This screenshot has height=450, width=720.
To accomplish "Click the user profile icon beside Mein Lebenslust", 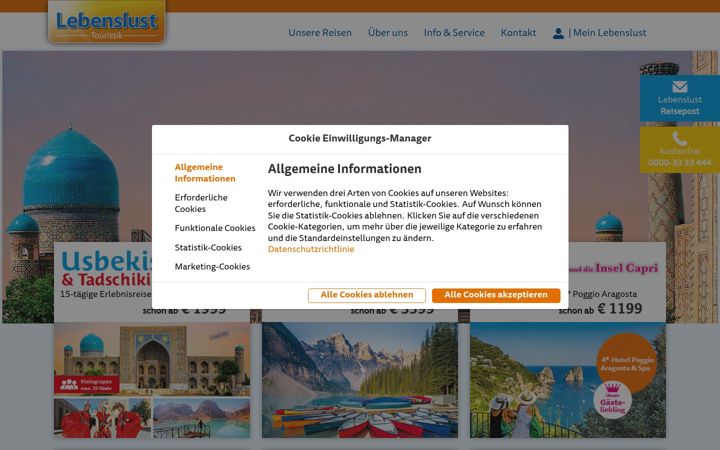I will point(558,33).
